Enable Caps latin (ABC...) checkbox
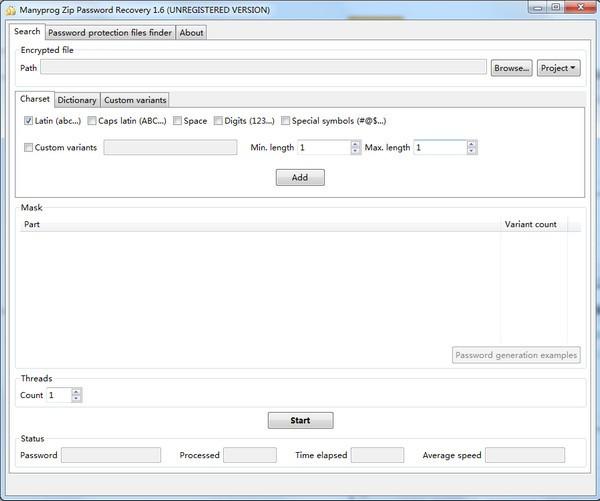Image resolution: width=600 pixels, height=501 pixels. point(92,121)
